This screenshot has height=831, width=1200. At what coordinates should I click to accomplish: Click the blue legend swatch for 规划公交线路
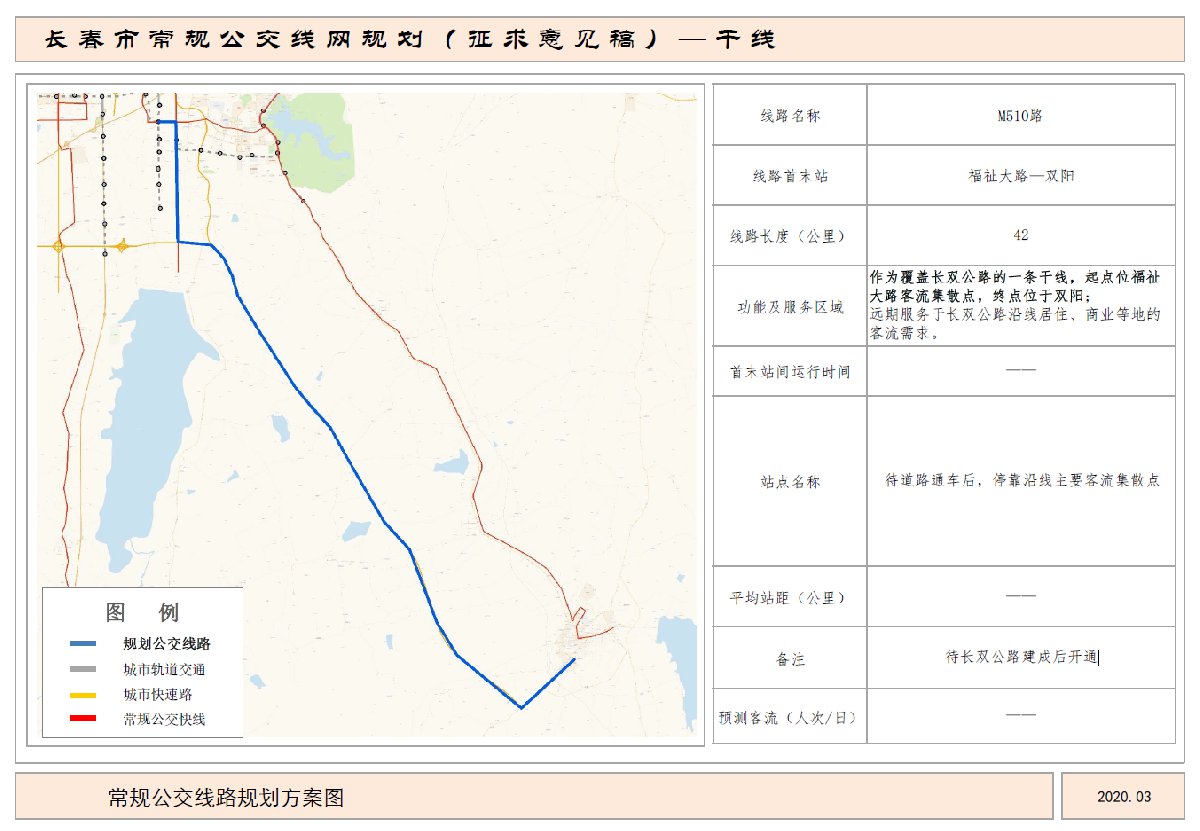pos(84,644)
